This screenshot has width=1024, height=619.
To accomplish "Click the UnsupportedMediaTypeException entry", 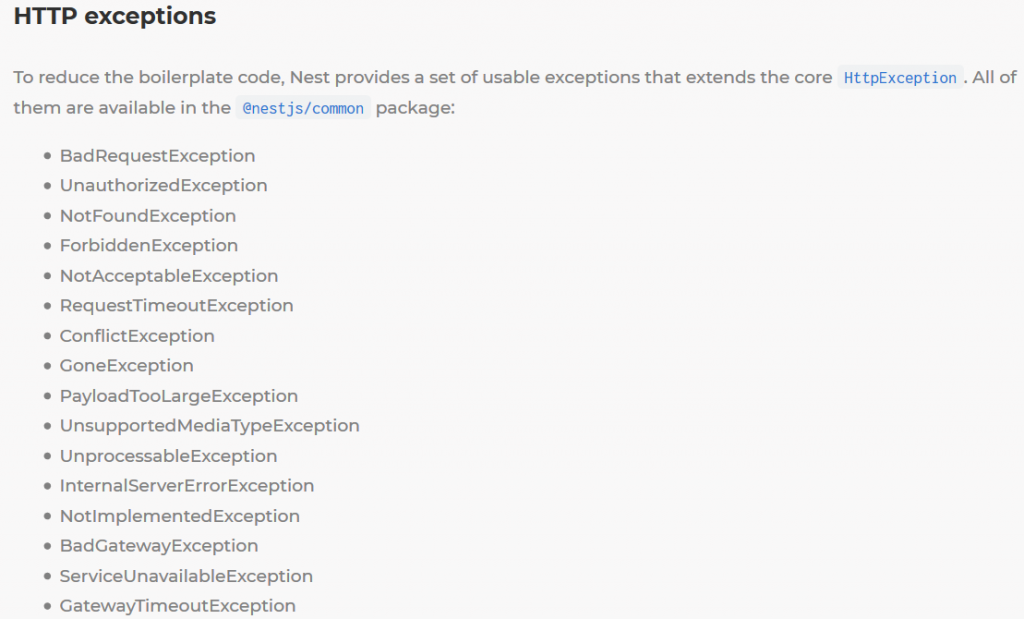I will point(209,426).
